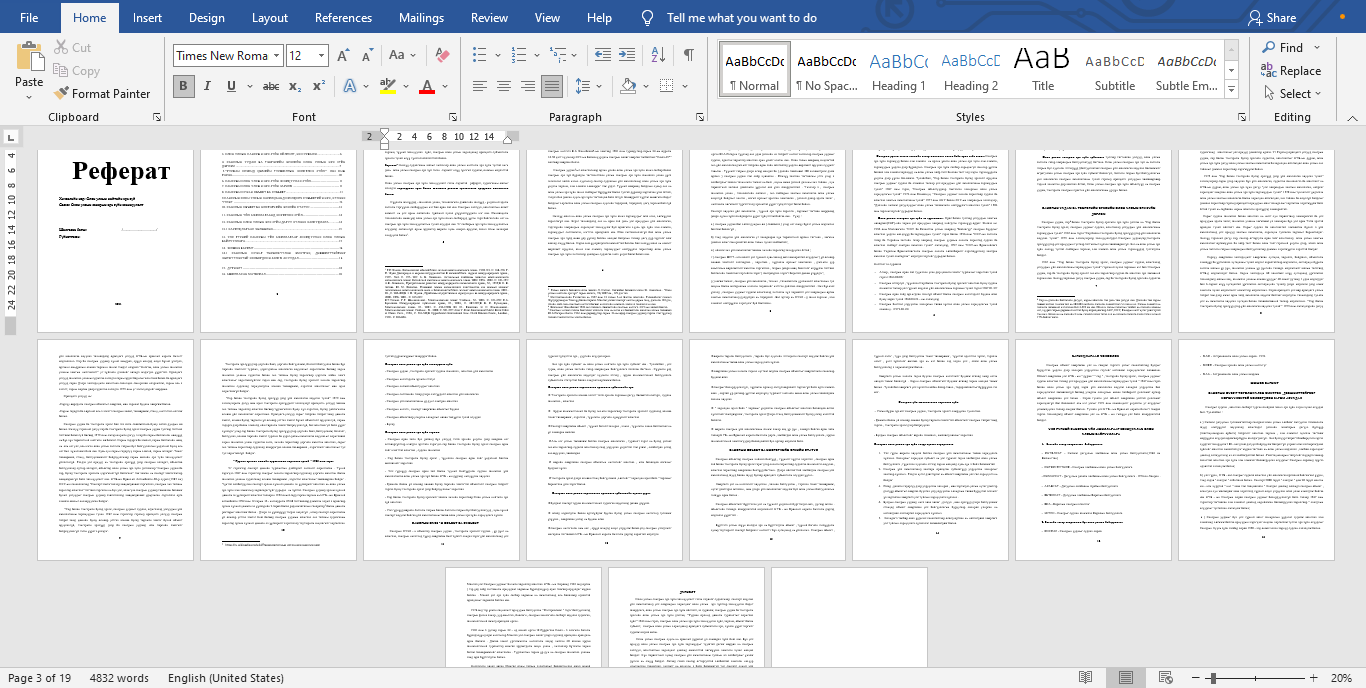
Task: Center the paragraph text
Action: tap(503, 86)
